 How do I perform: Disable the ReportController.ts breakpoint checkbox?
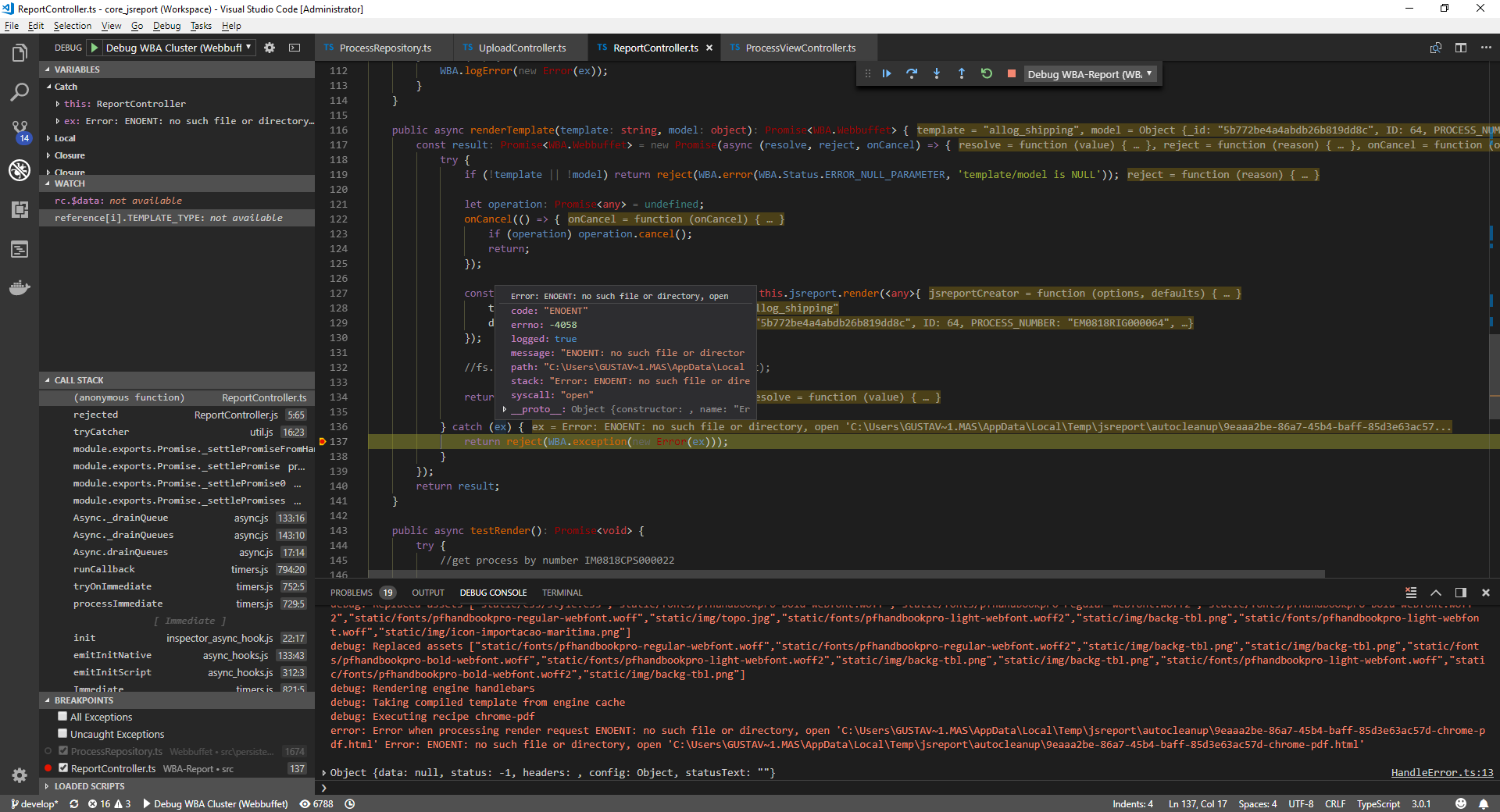(64, 768)
